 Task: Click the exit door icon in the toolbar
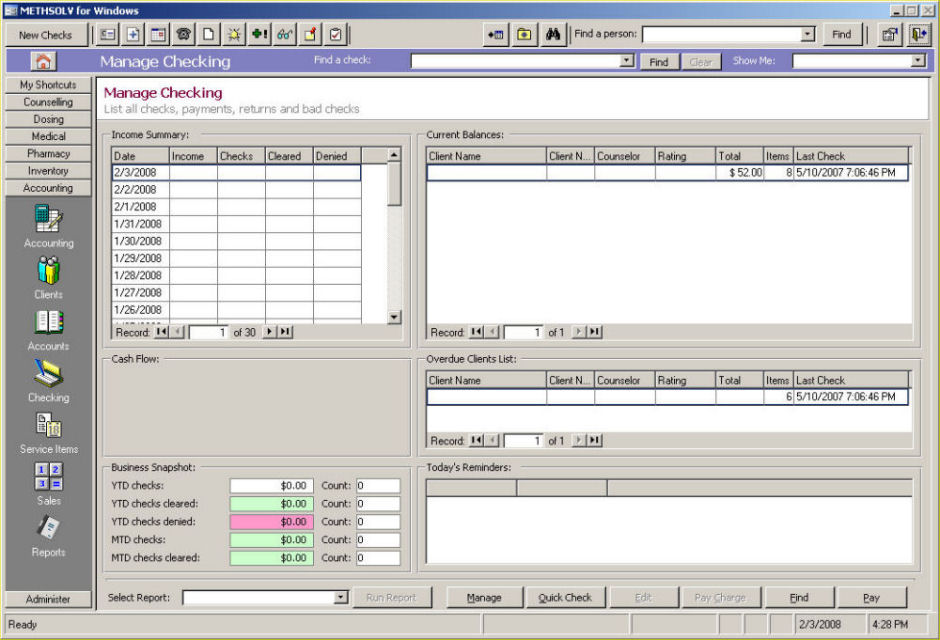[x=918, y=35]
